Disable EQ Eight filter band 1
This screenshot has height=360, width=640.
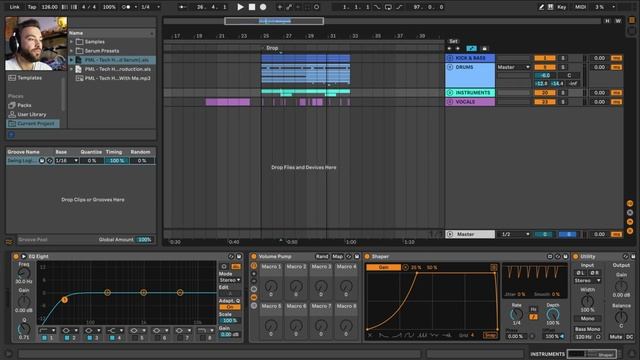coord(44,338)
